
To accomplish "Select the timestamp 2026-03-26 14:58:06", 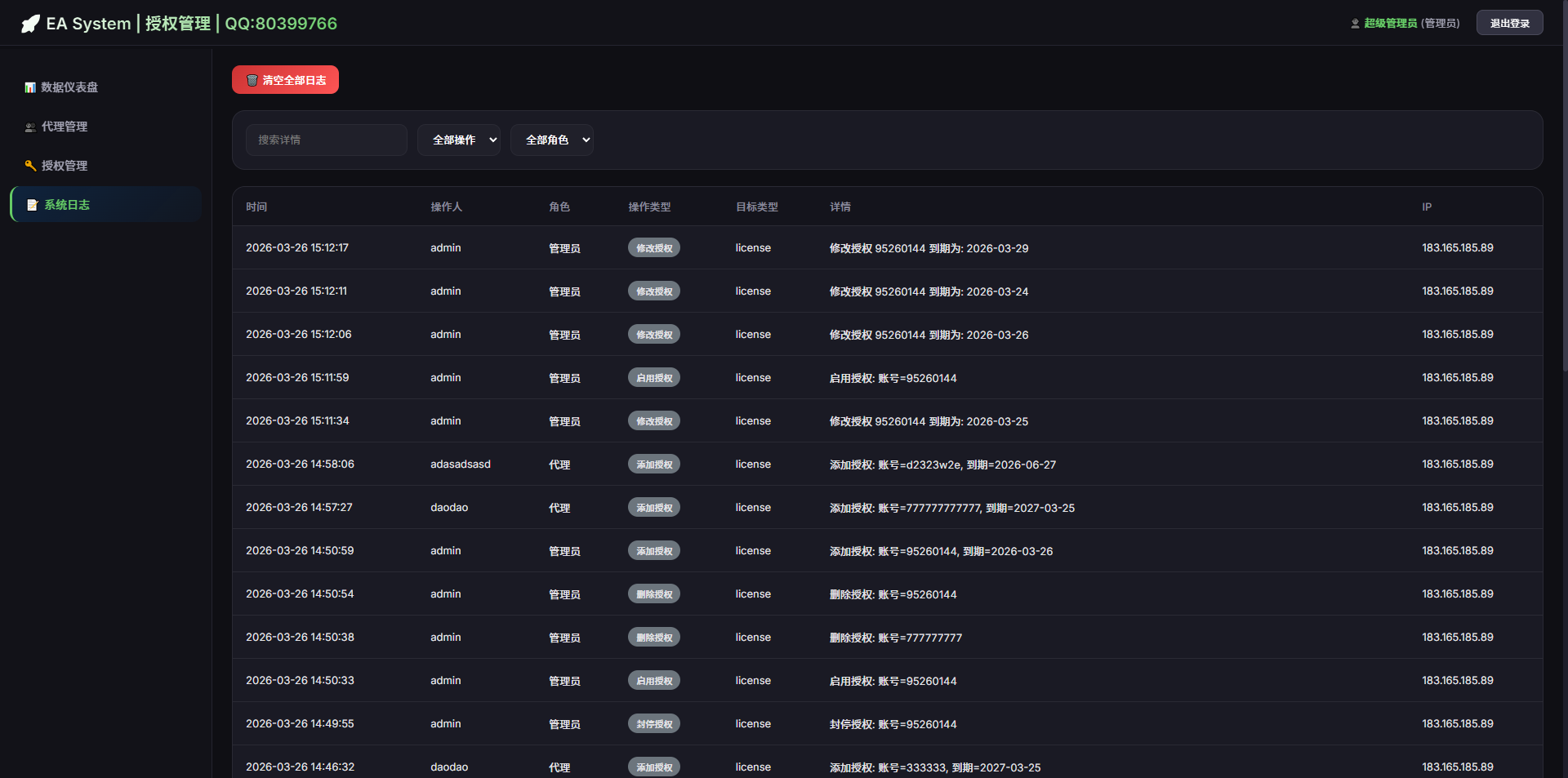I will pyautogui.click(x=300, y=464).
